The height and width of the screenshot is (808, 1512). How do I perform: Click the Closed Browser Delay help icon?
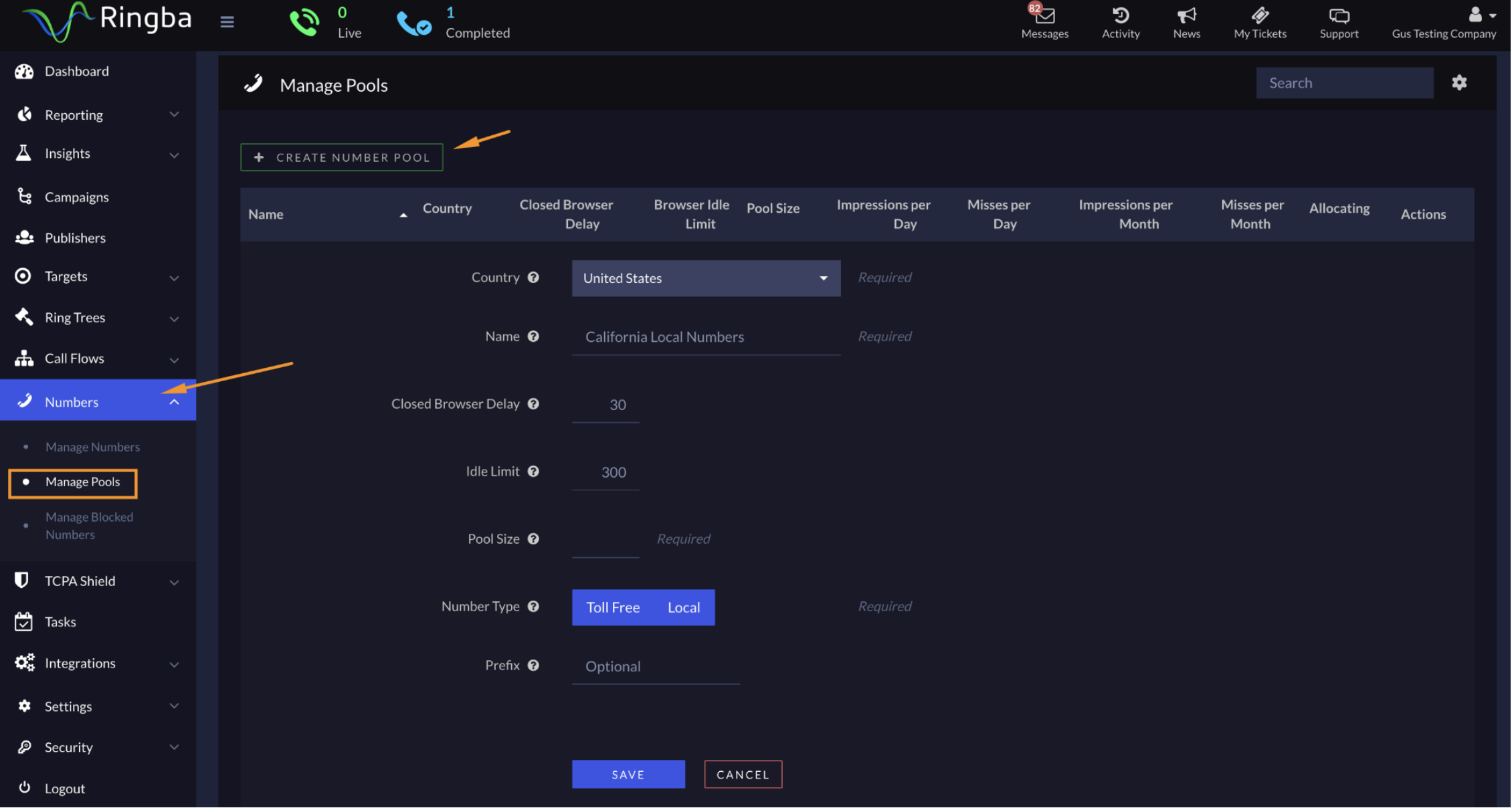pyautogui.click(x=533, y=404)
